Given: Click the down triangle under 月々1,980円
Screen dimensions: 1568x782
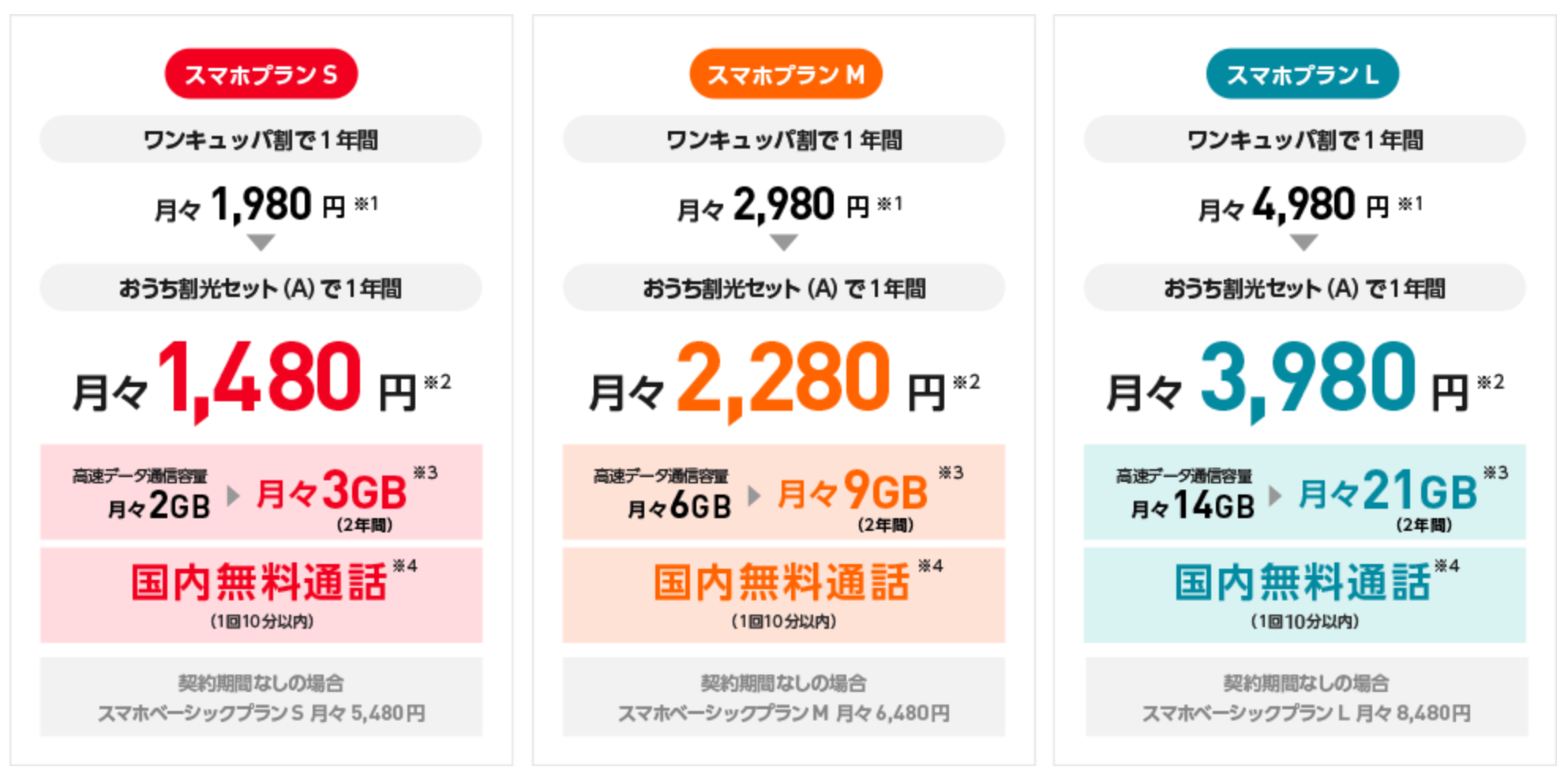Looking at the screenshot, I should (261, 242).
